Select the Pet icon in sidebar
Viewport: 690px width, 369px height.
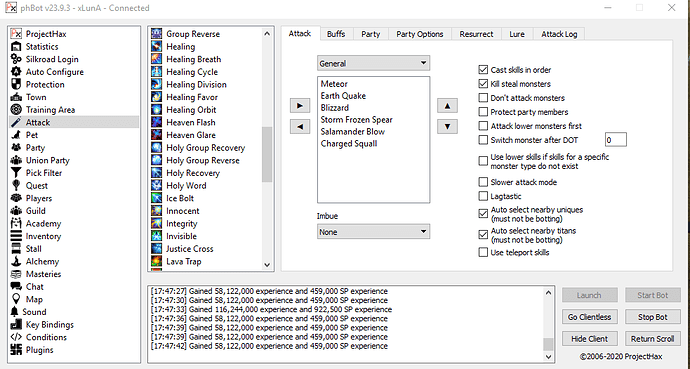16,135
